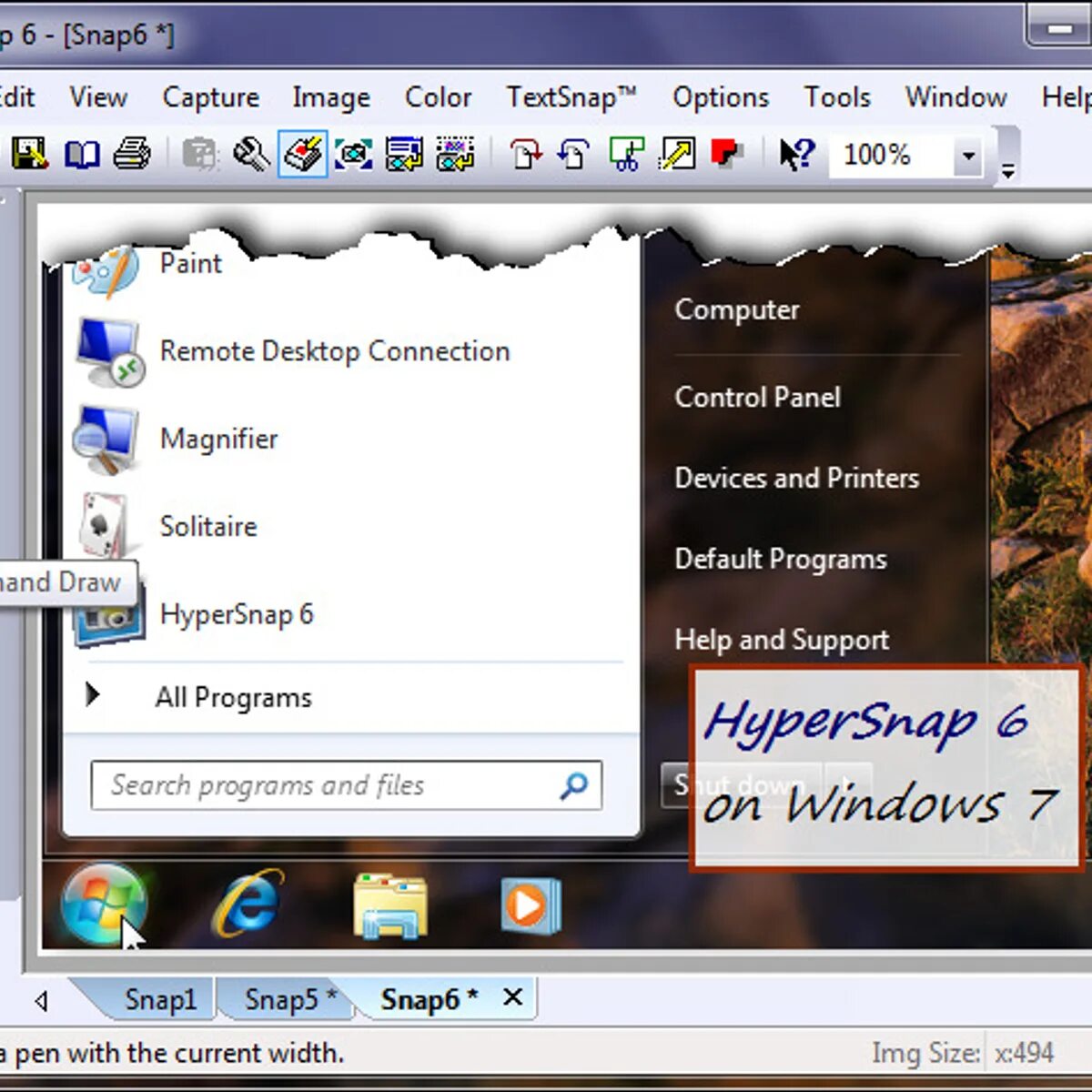Viewport: 1092px width, 1092px height.
Task: Open the Color menu
Action: pos(438,96)
